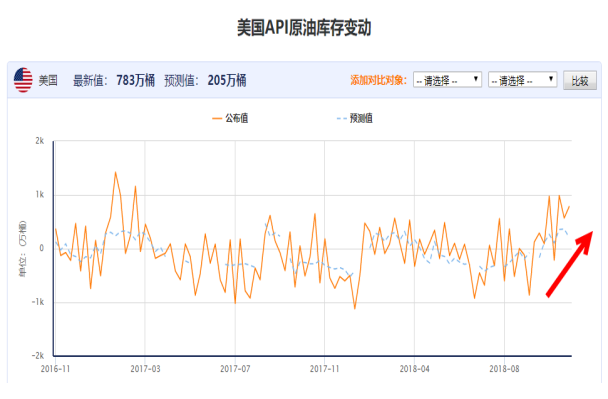The height and width of the screenshot is (399, 608).
Task: Click the y-axis unit label 单位：(万桶)
Action: pos(22,249)
